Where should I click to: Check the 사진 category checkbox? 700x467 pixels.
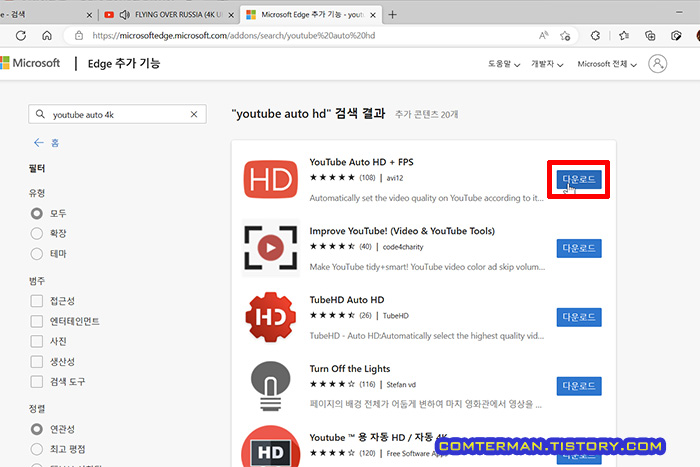coord(37,342)
